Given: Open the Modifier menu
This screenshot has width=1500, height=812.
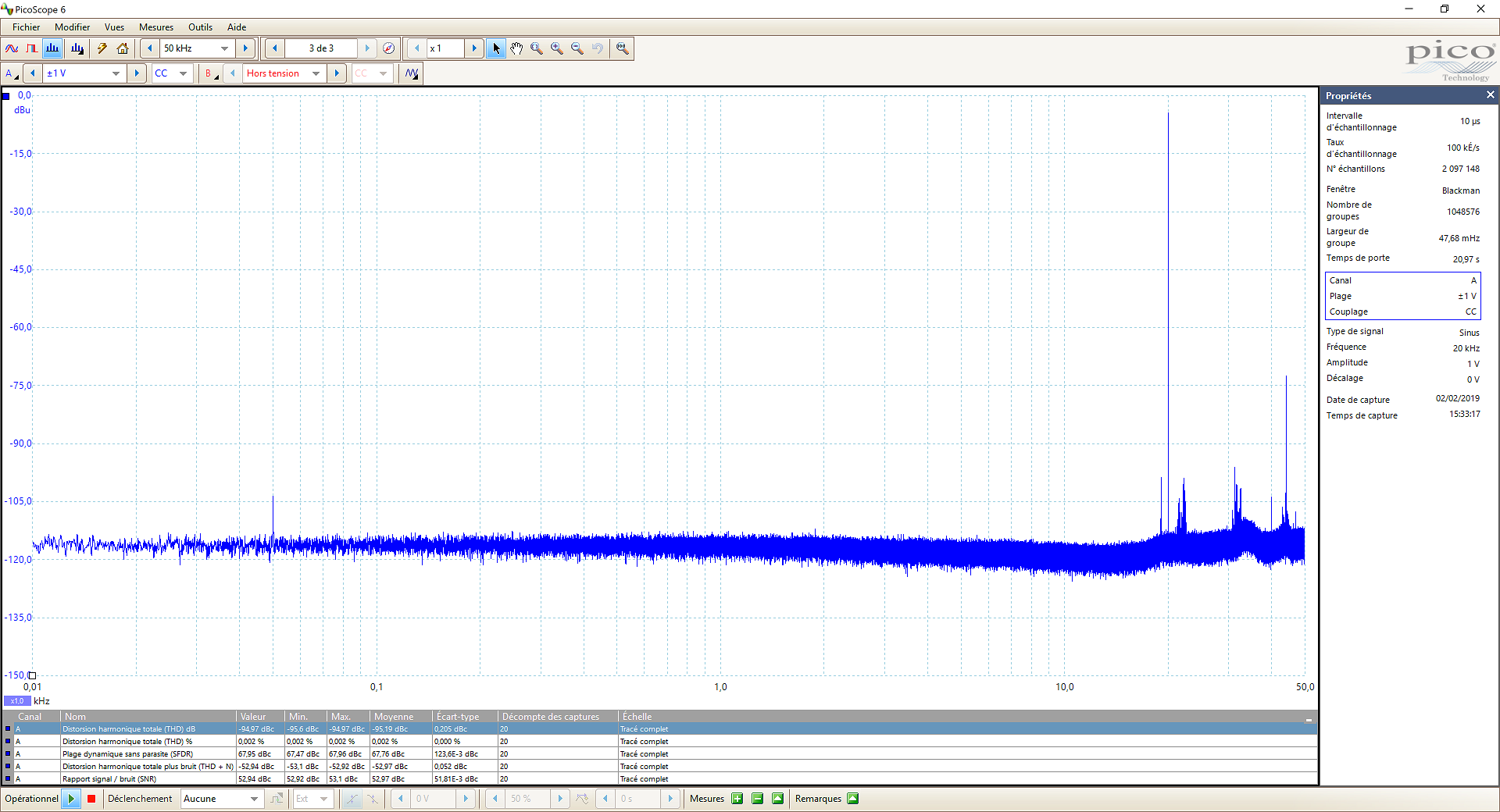Looking at the screenshot, I should pyautogui.click(x=72, y=27).
